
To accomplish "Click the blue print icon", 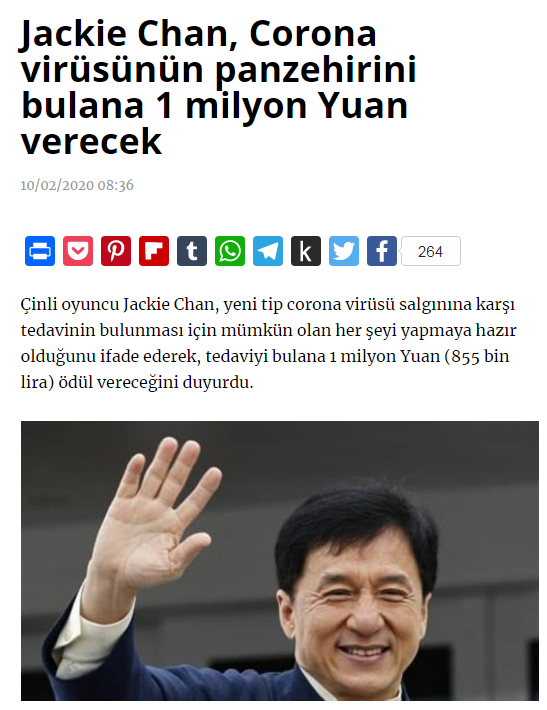I will click(40, 251).
